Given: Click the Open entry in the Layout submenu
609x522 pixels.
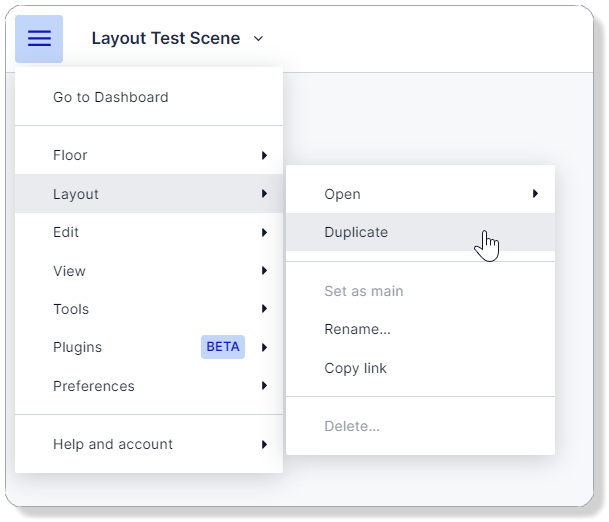Looking at the screenshot, I should tap(342, 194).
